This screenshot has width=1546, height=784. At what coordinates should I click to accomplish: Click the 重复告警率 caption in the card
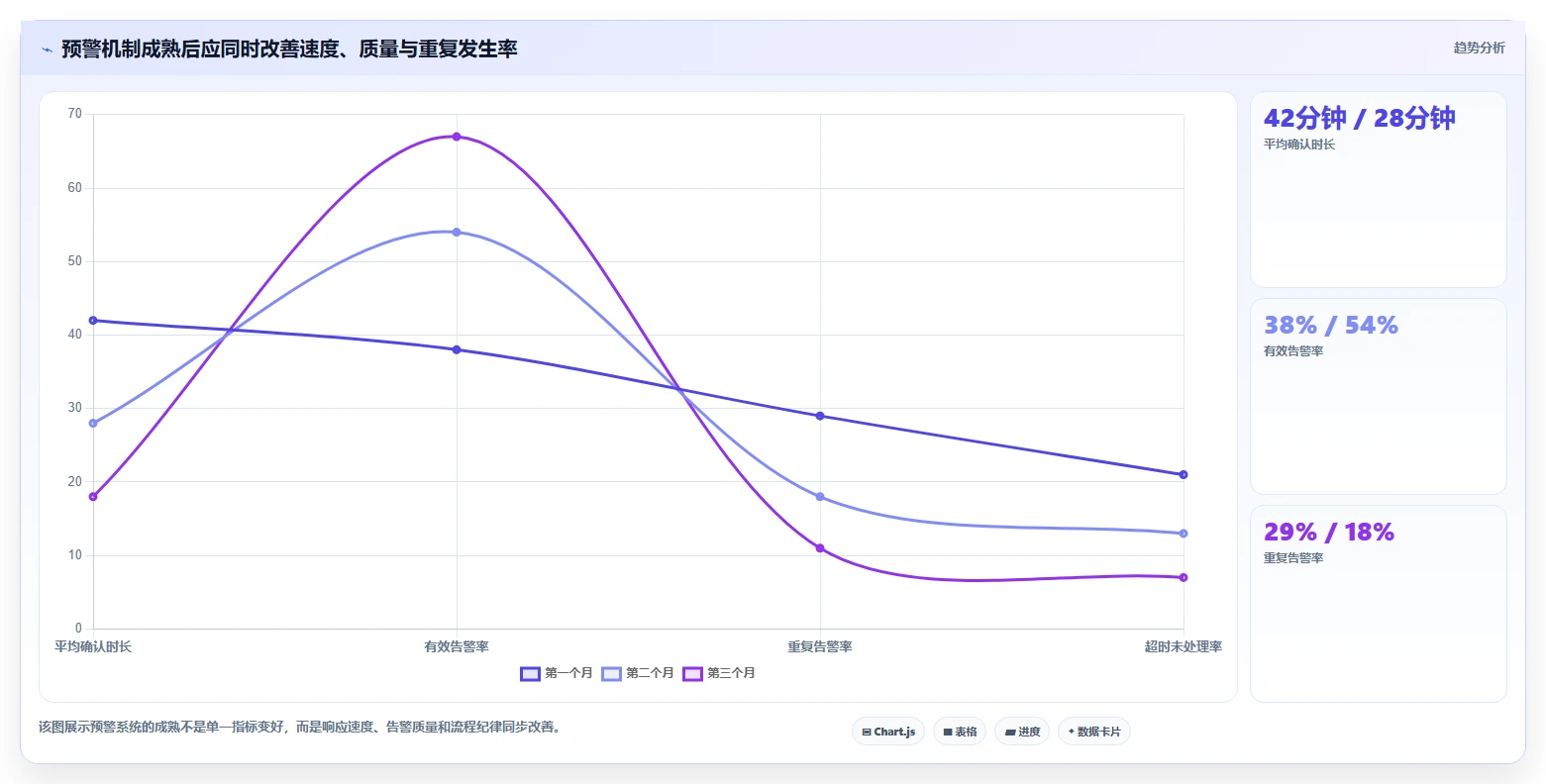[x=1293, y=558]
